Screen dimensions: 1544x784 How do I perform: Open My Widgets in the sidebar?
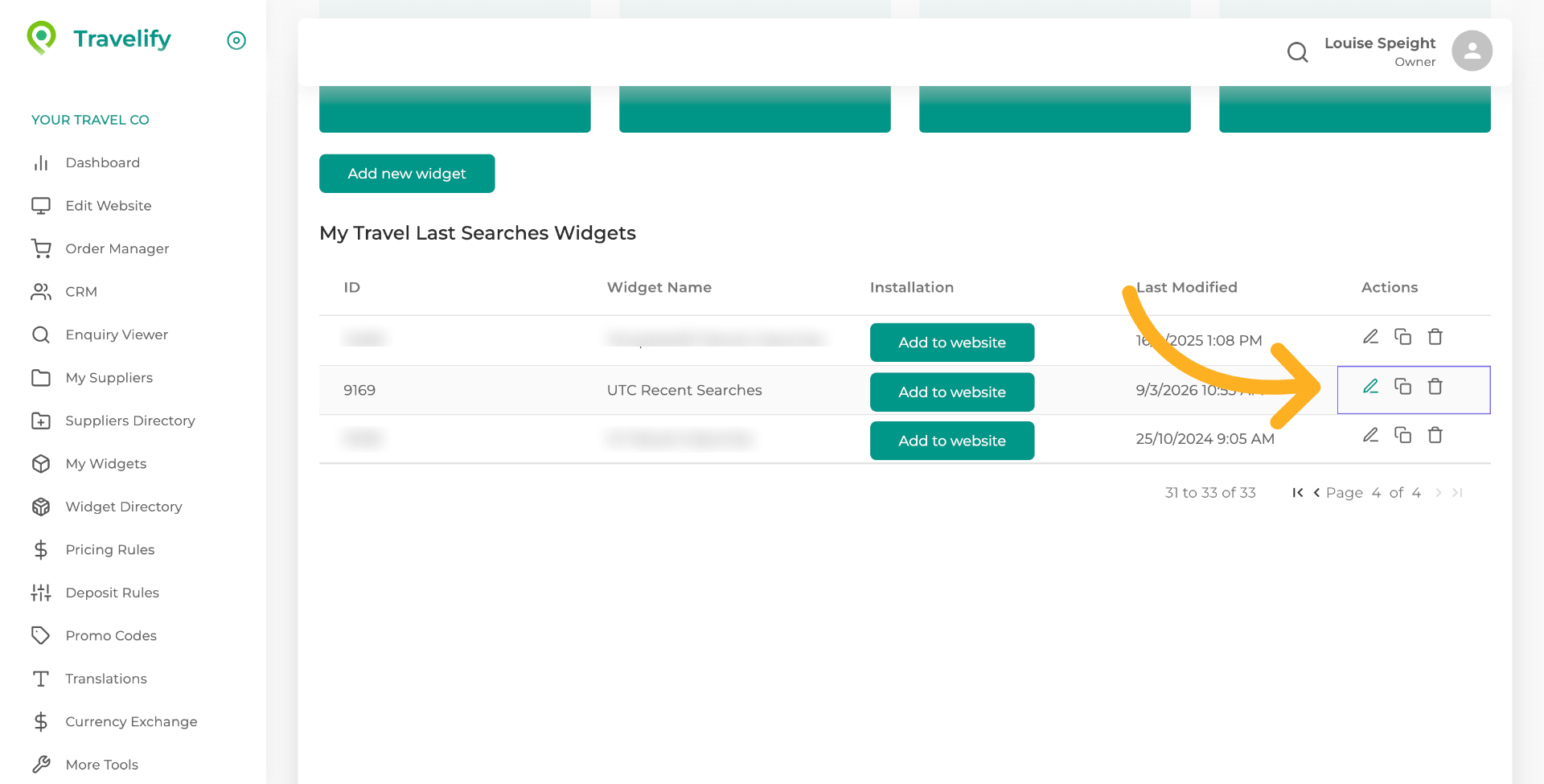(x=105, y=464)
